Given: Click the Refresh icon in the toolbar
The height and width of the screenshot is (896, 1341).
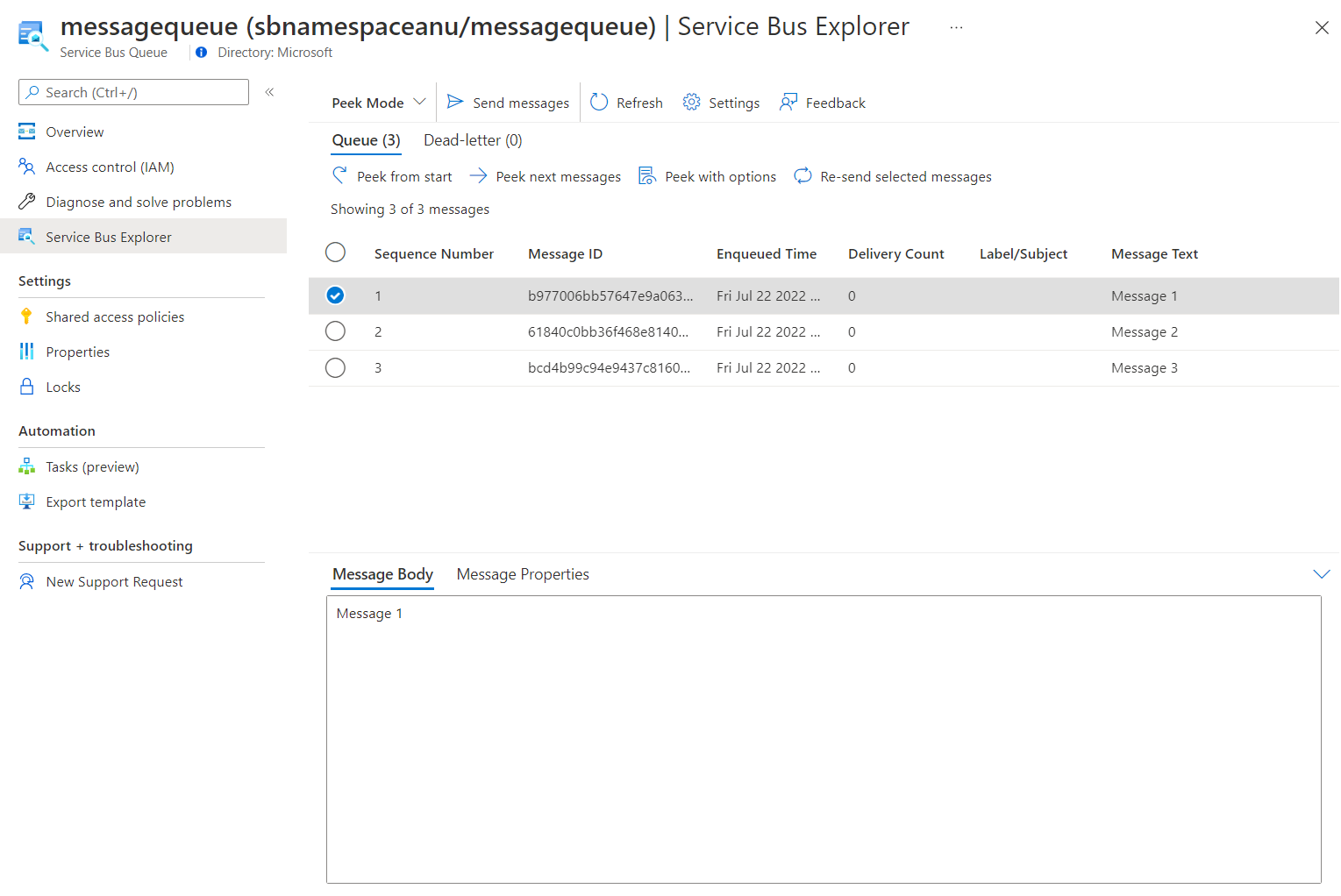Looking at the screenshot, I should pyautogui.click(x=599, y=102).
